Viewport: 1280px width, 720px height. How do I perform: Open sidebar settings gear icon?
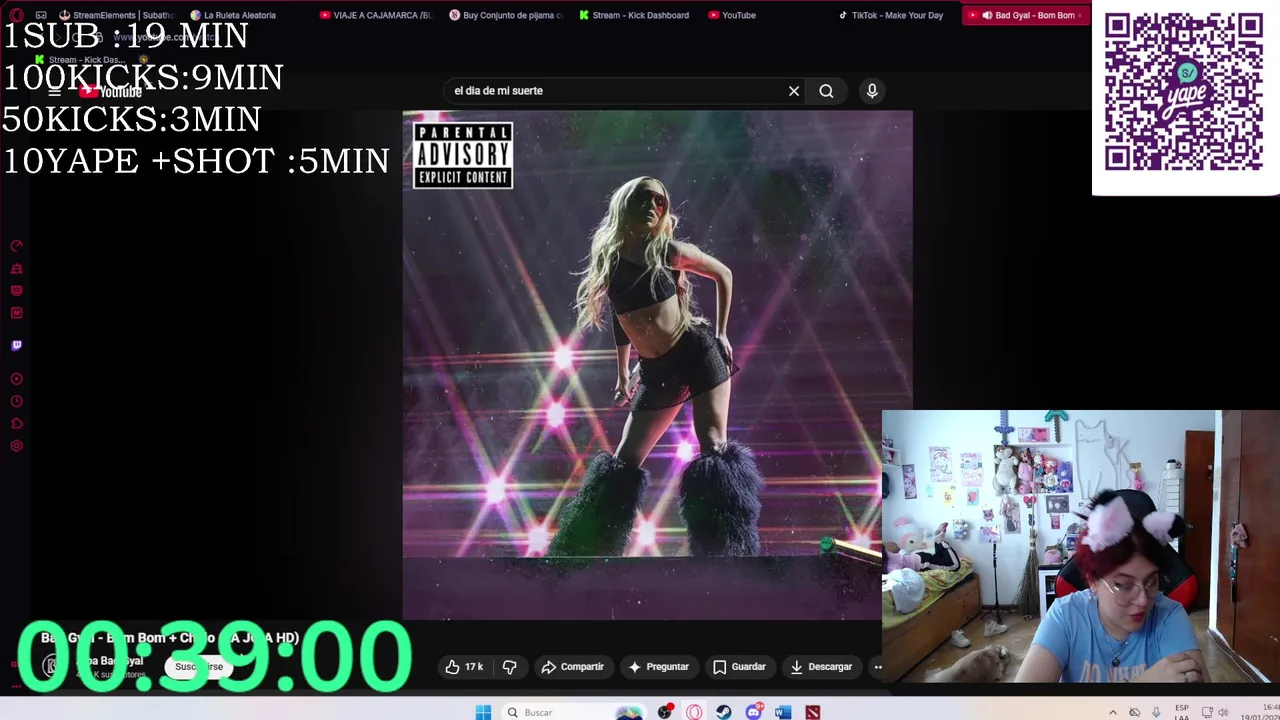[16, 446]
